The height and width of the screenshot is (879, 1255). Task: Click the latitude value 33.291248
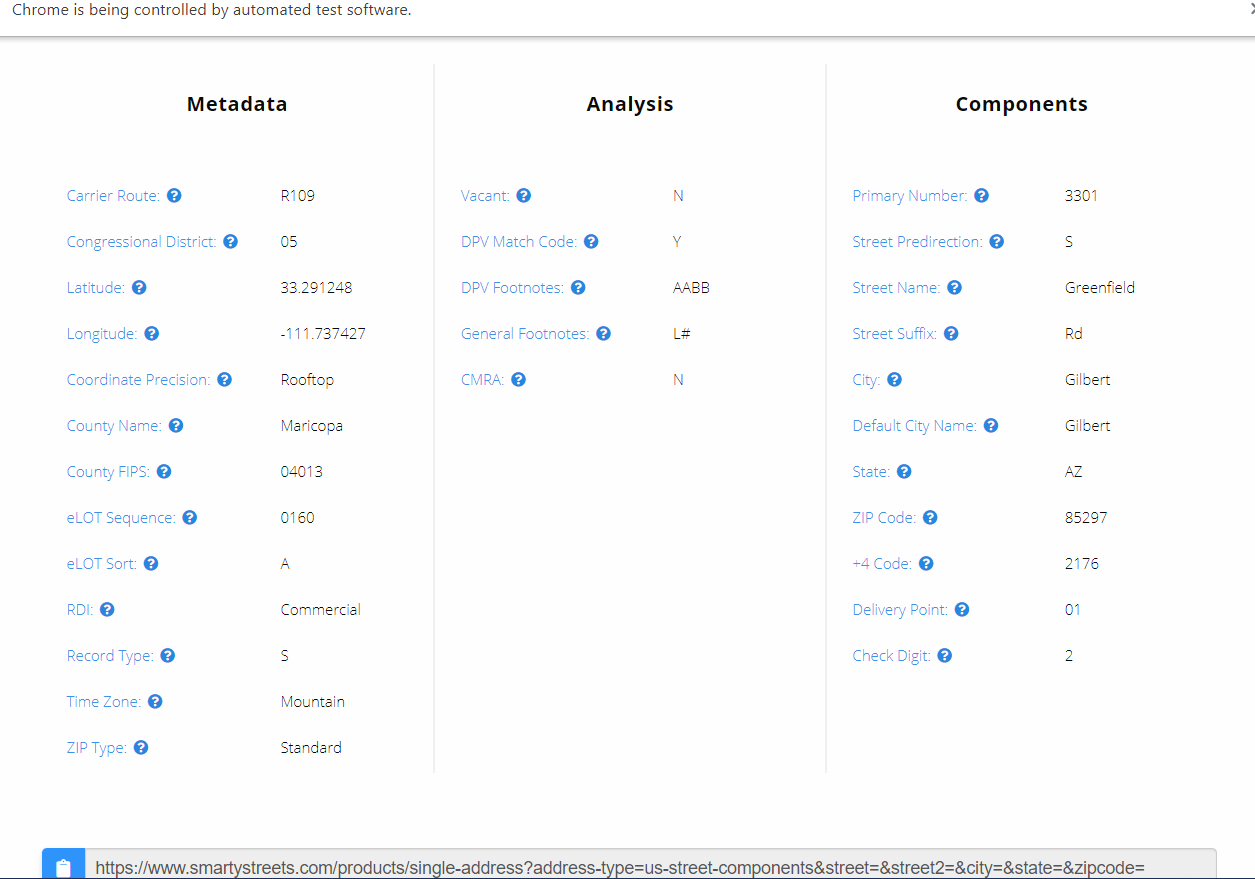[316, 288]
